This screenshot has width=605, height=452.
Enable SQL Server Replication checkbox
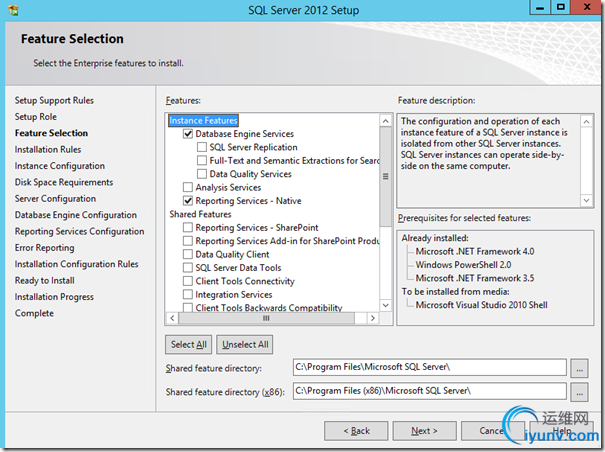click(x=202, y=147)
